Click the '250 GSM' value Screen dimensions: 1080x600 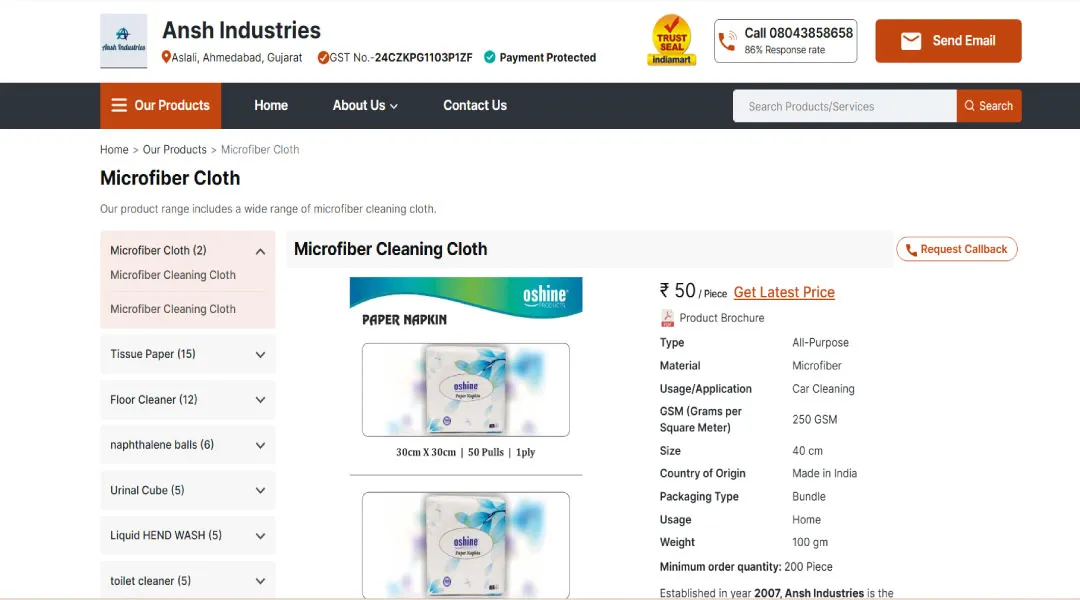point(814,420)
